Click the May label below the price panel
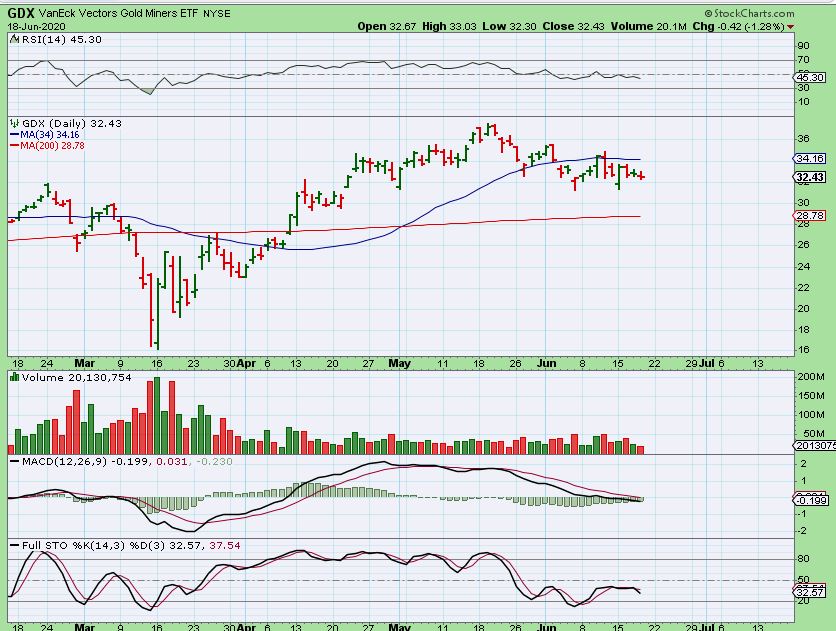836x631 pixels. click(399, 363)
